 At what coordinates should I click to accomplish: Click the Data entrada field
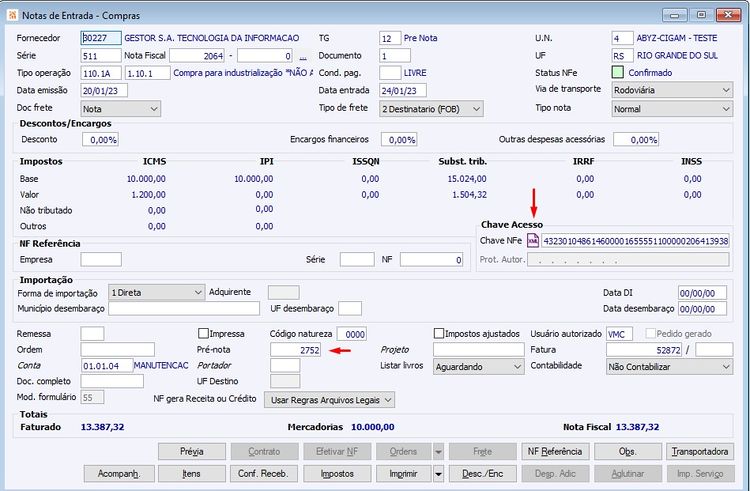point(403,90)
